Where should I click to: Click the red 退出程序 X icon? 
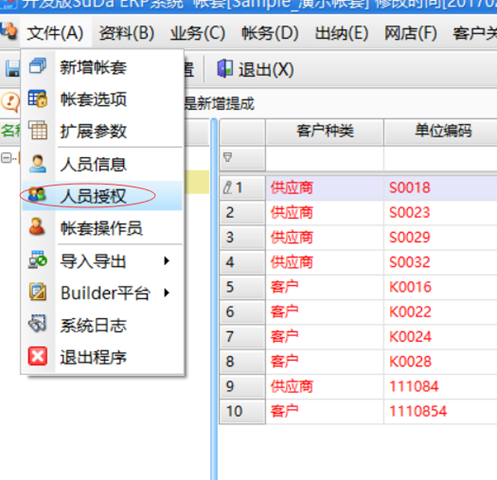[x=37, y=356]
